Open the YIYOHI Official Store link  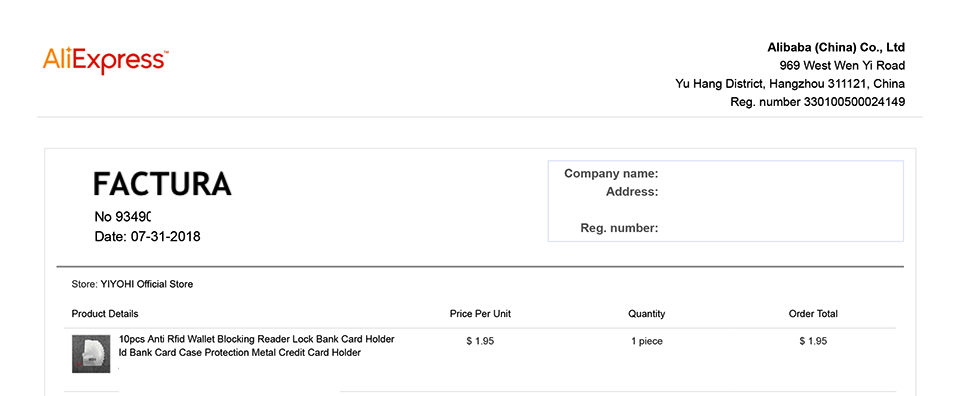pyautogui.click(x=147, y=284)
